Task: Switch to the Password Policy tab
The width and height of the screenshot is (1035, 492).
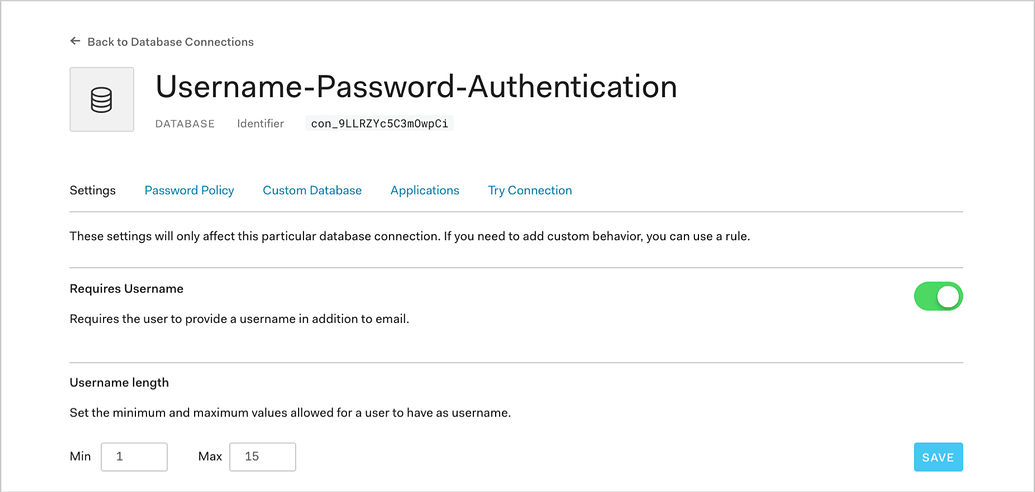Action: pyautogui.click(x=189, y=190)
